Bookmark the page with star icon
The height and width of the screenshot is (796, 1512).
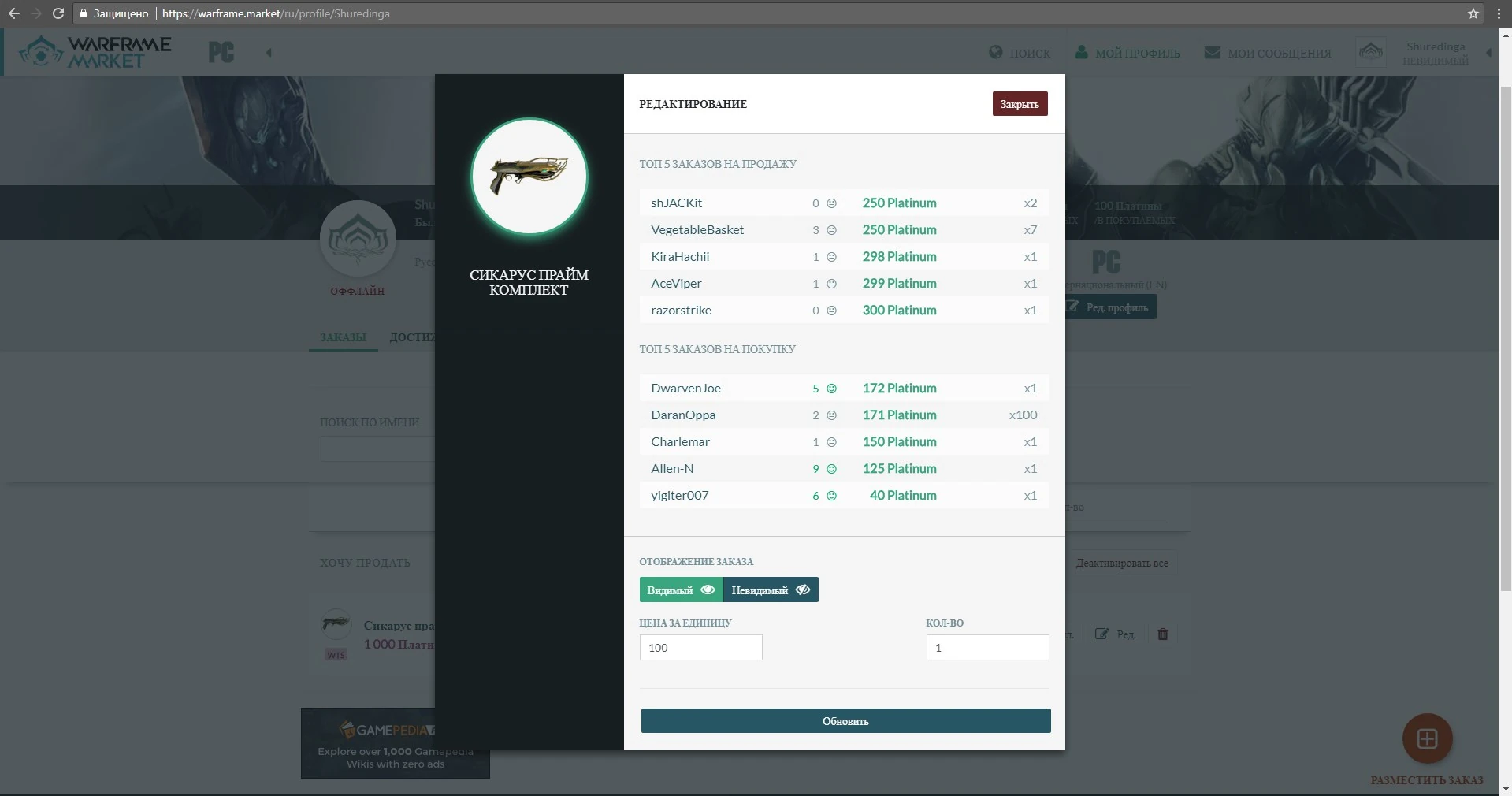click(1473, 13)
